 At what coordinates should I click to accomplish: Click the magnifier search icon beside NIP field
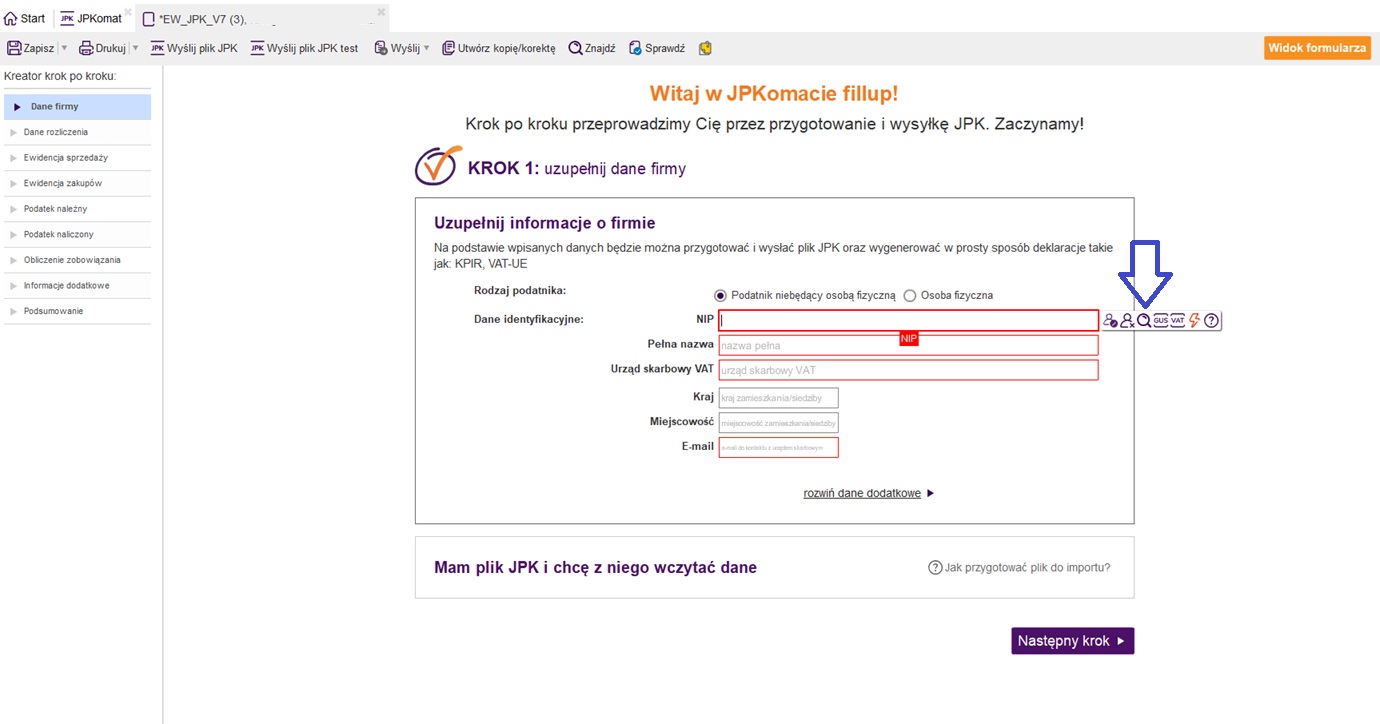click(1143, 321)
